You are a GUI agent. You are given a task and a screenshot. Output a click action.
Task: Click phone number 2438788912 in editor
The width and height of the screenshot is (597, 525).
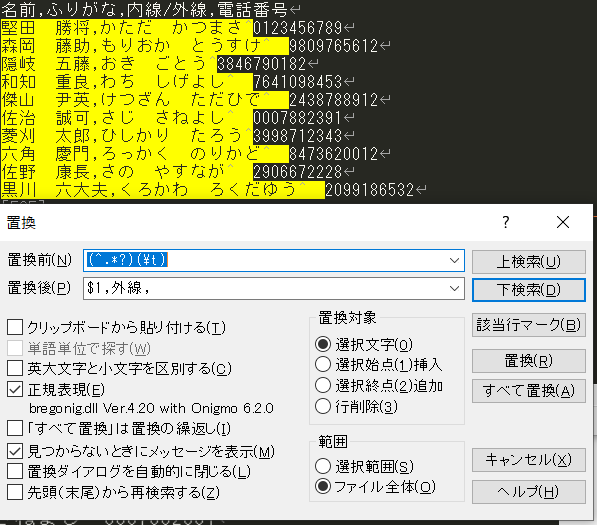[334, 100]
